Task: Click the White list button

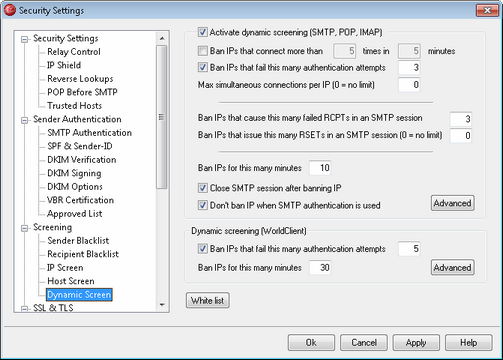Action: tap(207, 300)
